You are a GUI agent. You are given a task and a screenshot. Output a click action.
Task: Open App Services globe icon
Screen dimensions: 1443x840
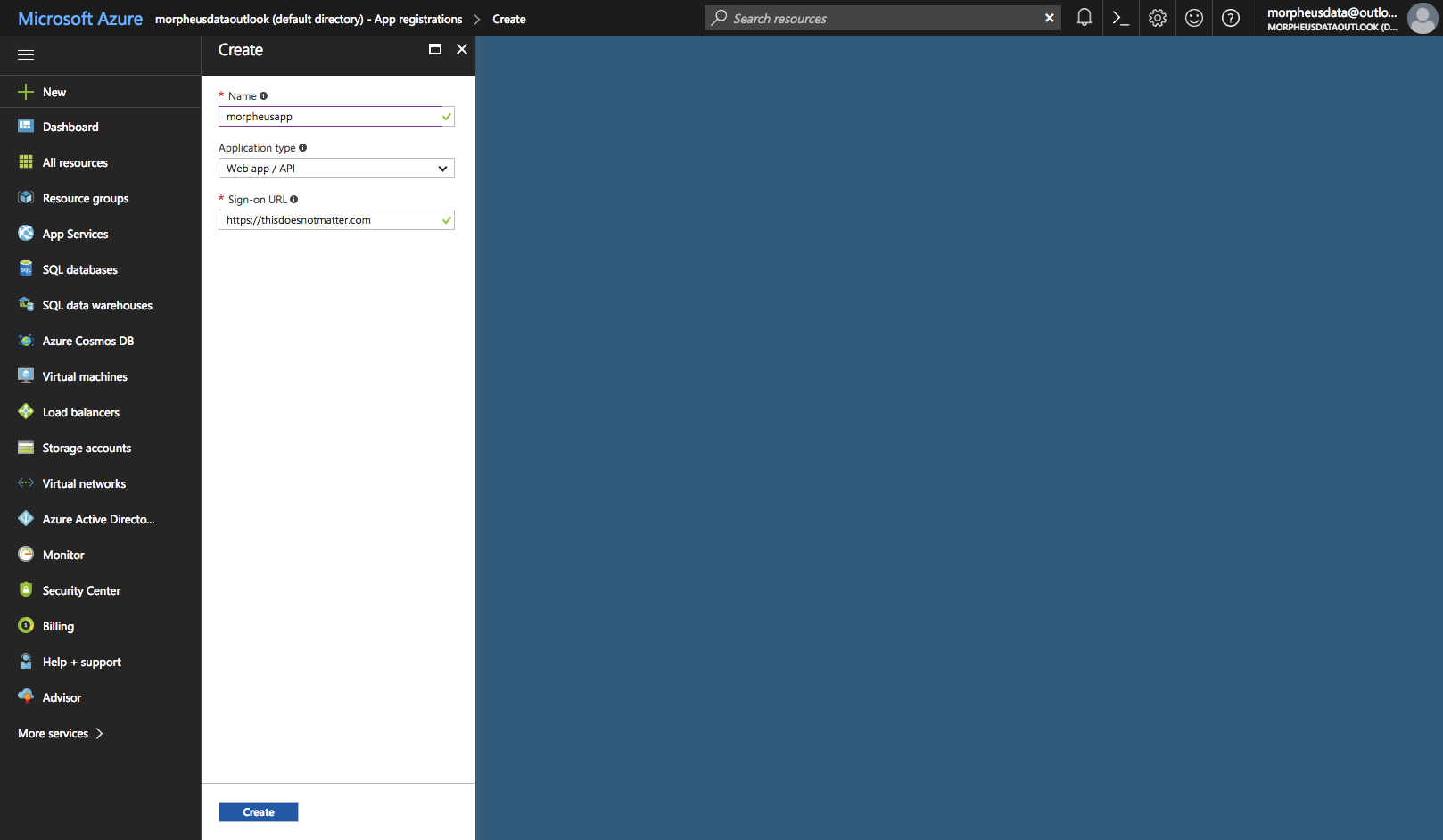point(26,234)
